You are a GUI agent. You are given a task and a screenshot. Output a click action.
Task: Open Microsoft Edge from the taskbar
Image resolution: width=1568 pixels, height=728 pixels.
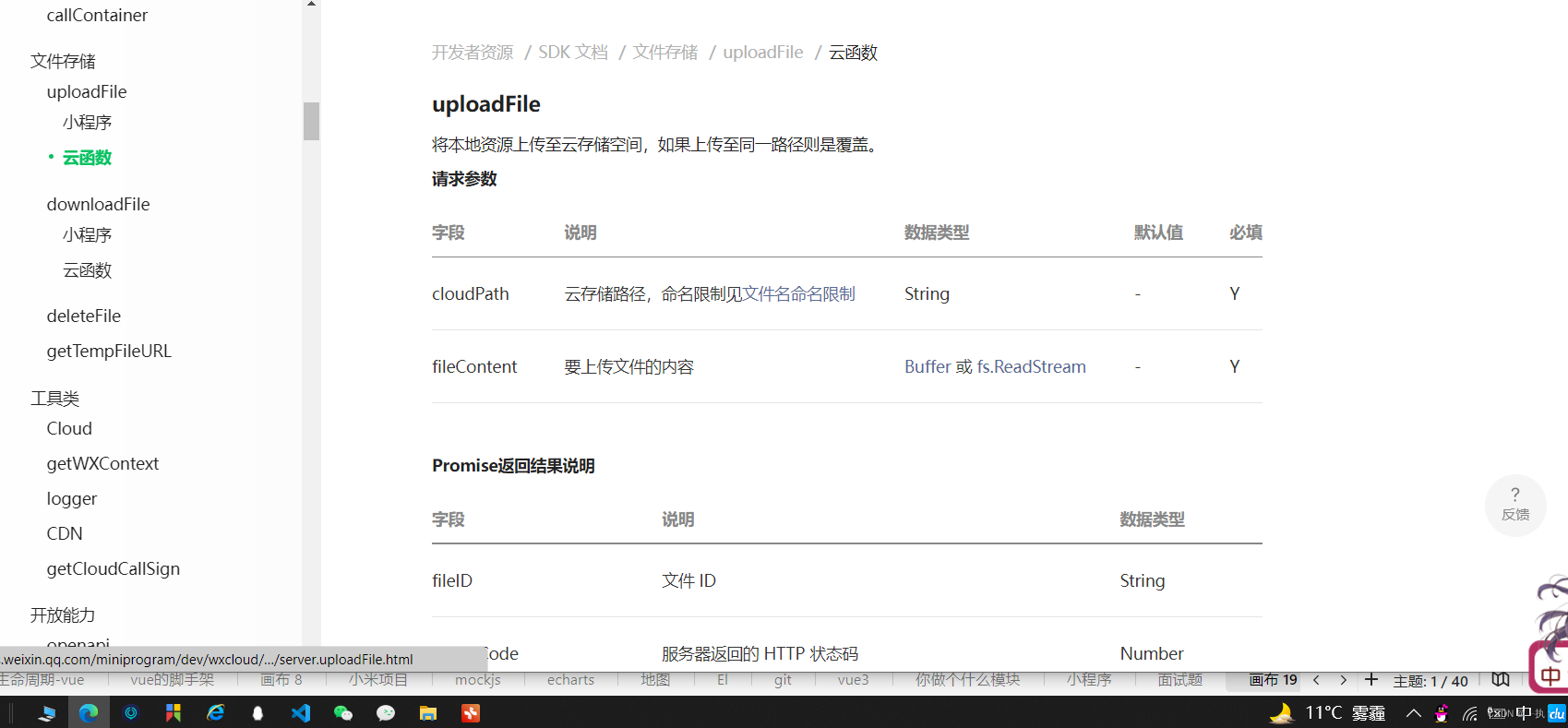tap(89, 712)
